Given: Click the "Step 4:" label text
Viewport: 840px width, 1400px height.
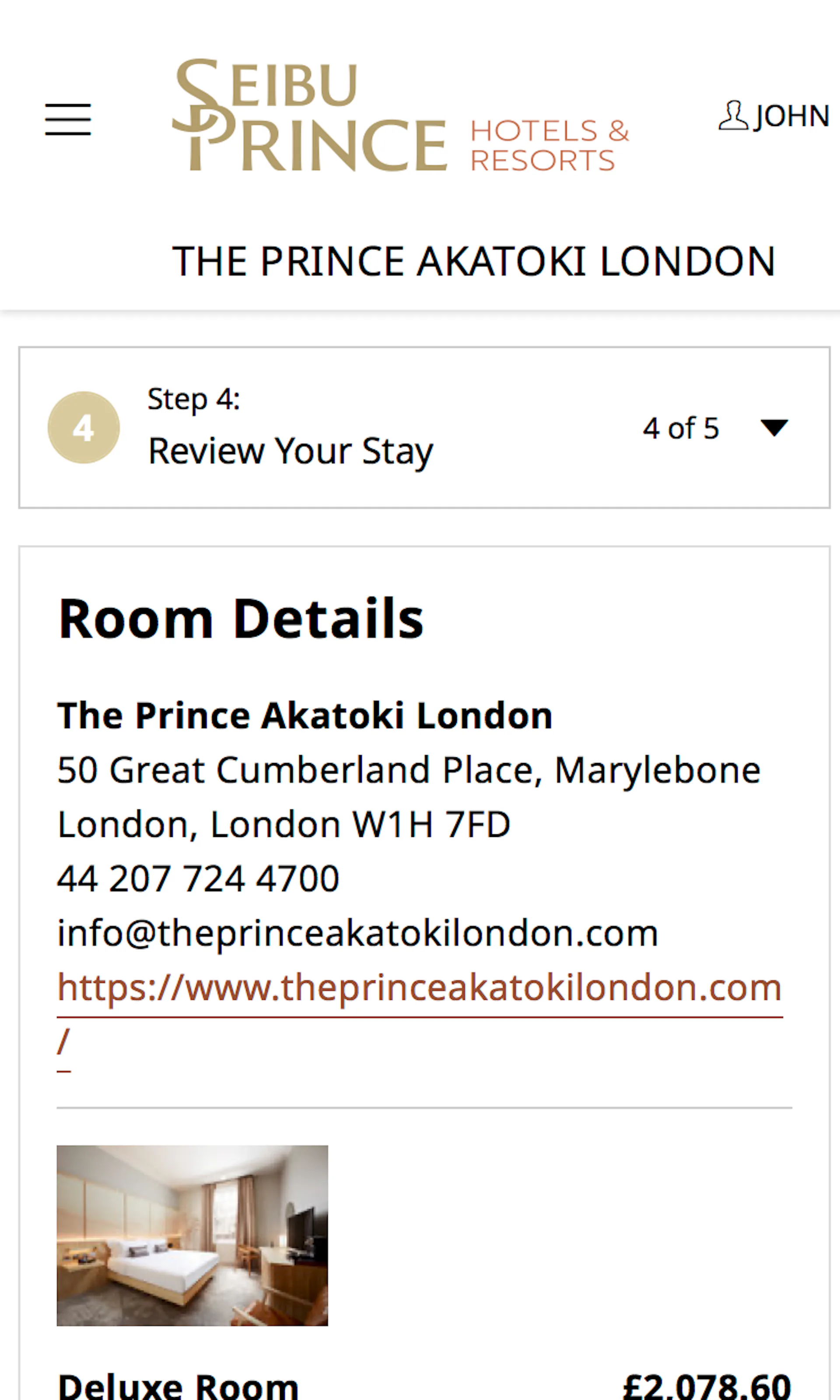Looking at the screenshot, I should (x=193, y=399).
